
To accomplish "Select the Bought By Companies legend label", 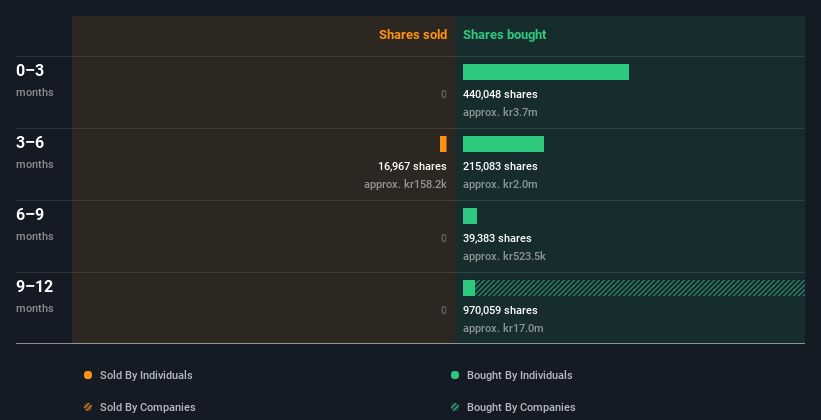I will 521,407.
